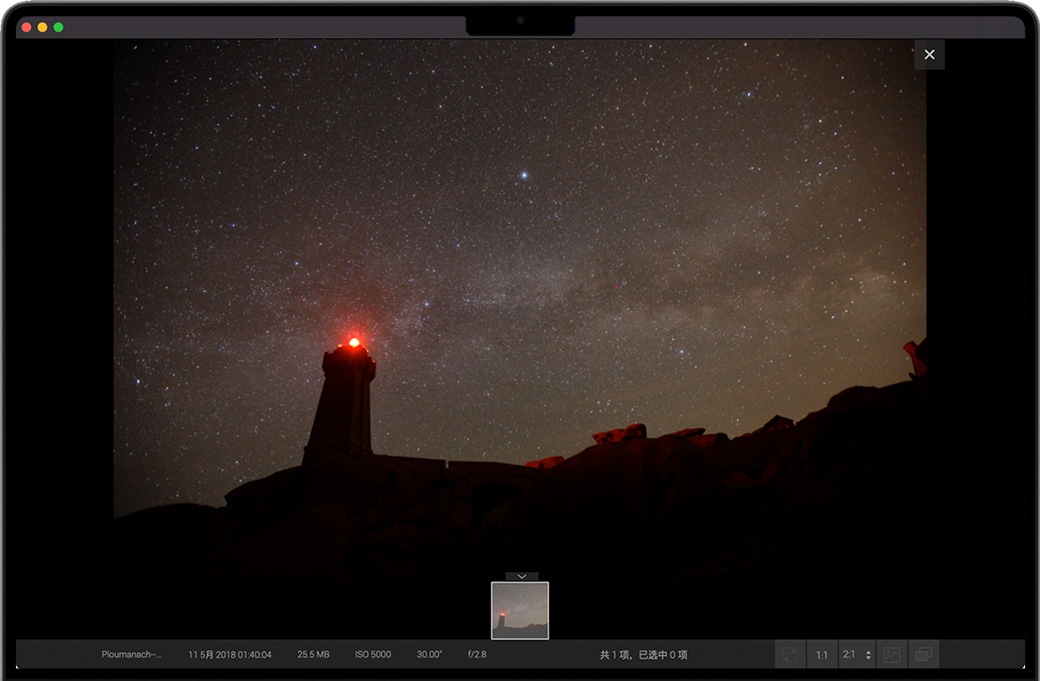Screen dimensions: 1040x681
Task: Click the single image view icon
Action: [x=892, y=655]
